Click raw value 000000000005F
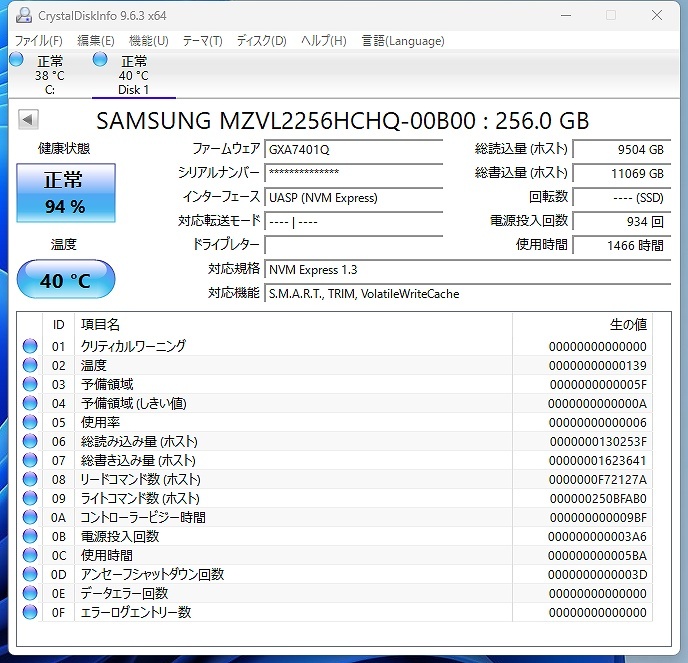The image size is (688, 663). 598,384
